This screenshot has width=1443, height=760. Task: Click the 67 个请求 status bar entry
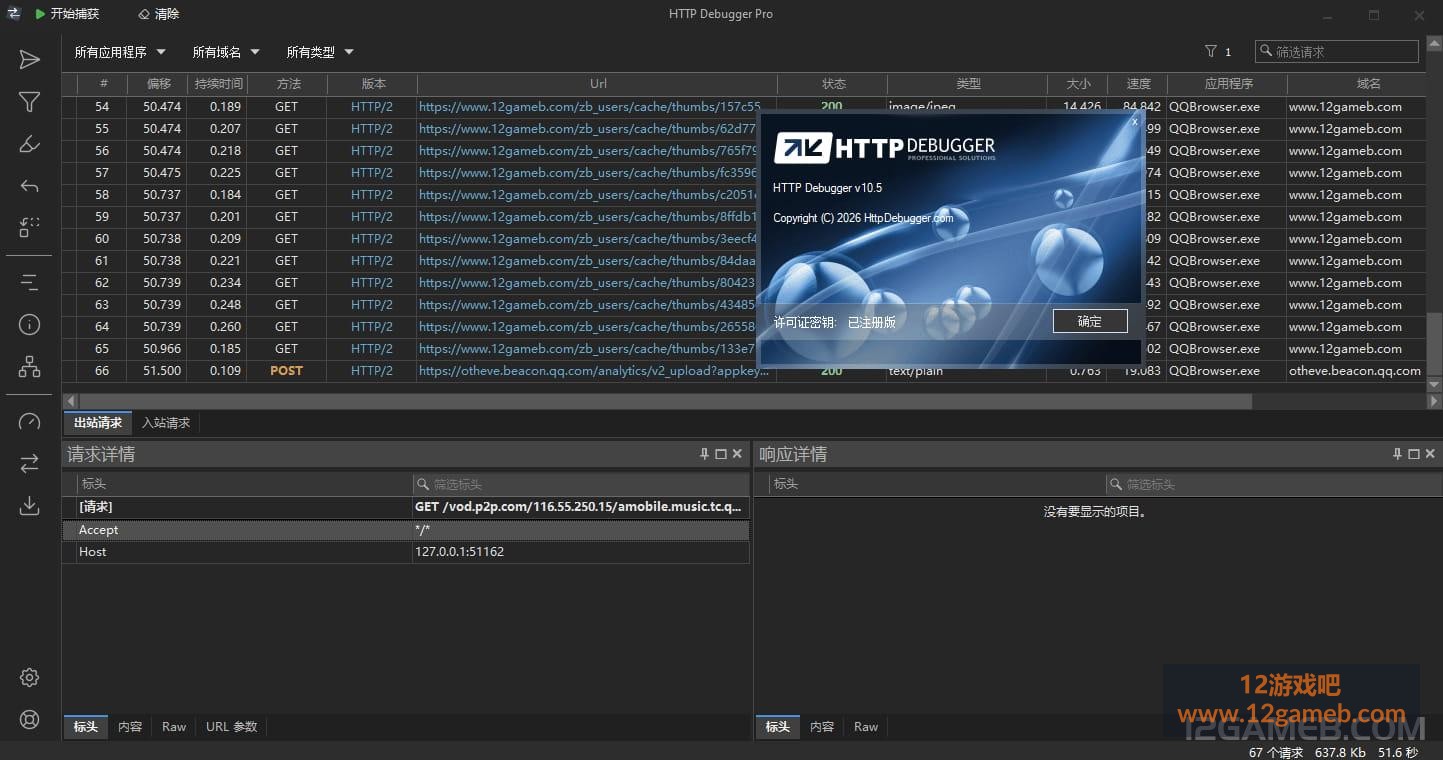coord(1276,752)
